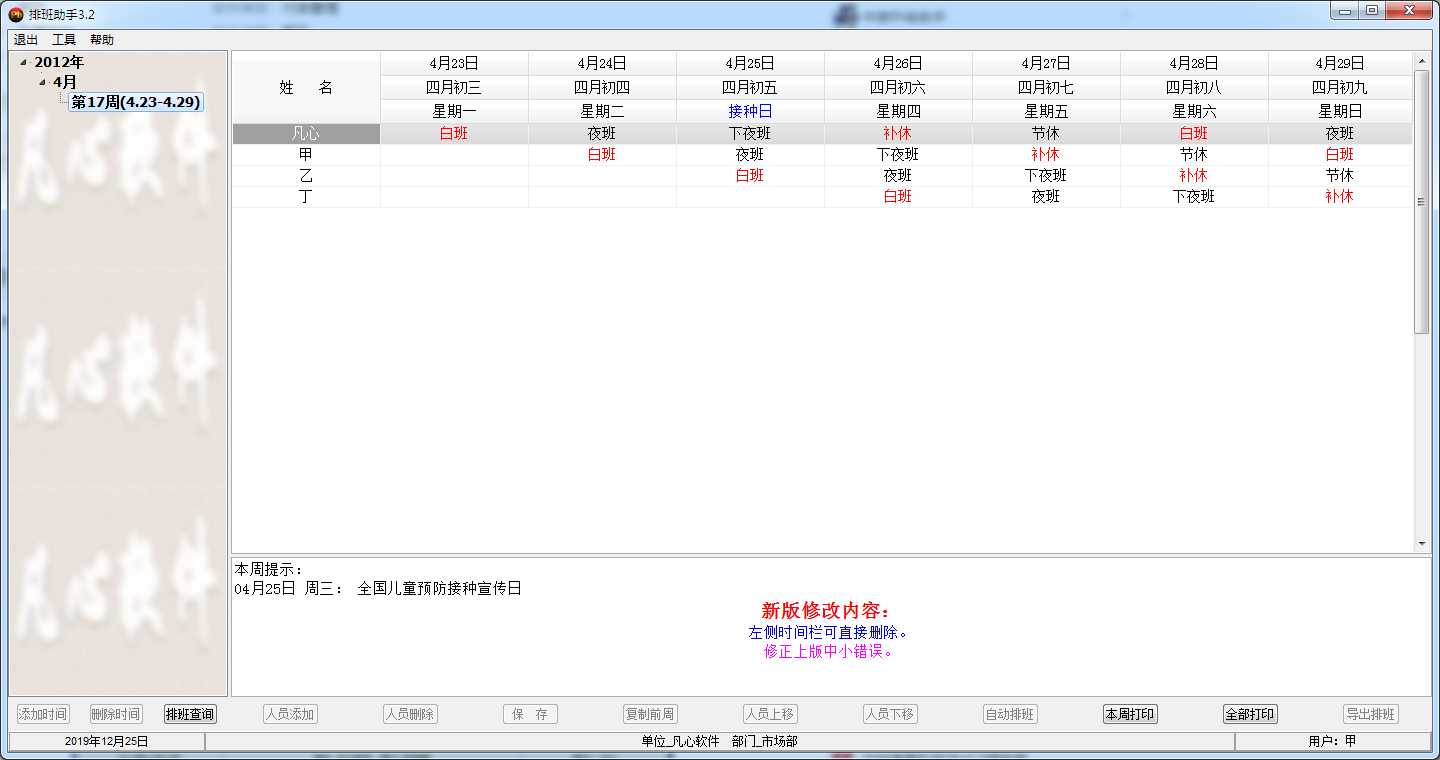Click the 星期六 weekday header
The image size is (1440, 760).
point(1194,111)
